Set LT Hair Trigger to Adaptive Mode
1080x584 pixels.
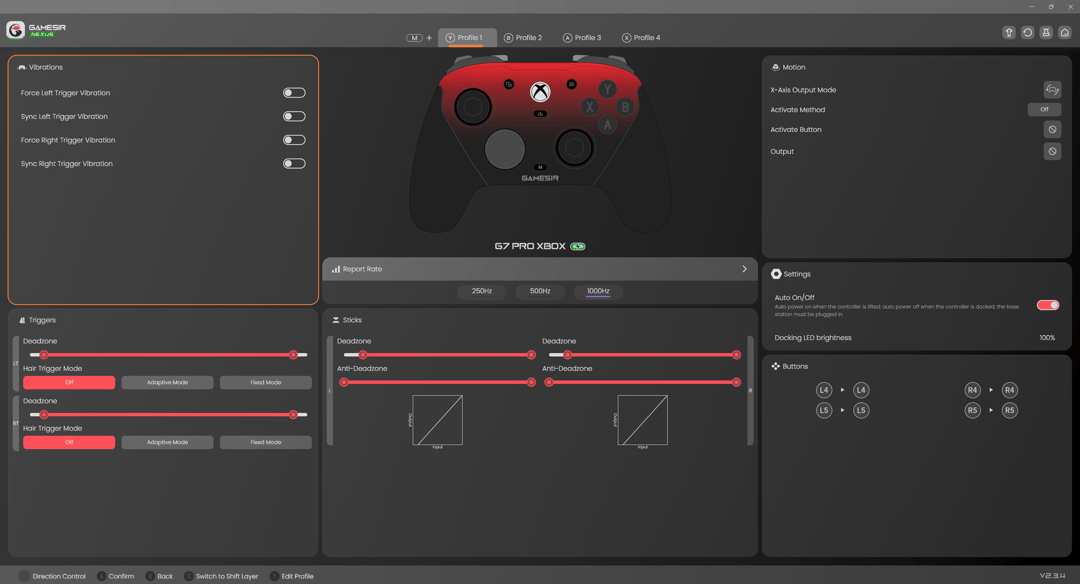(x=167, y=382)
